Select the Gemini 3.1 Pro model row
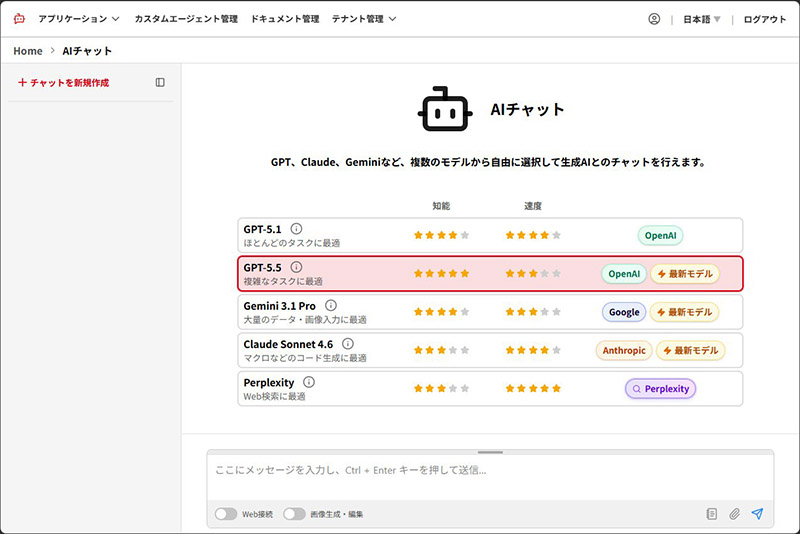Screen dimensions: 800x534 pos(490,312)
